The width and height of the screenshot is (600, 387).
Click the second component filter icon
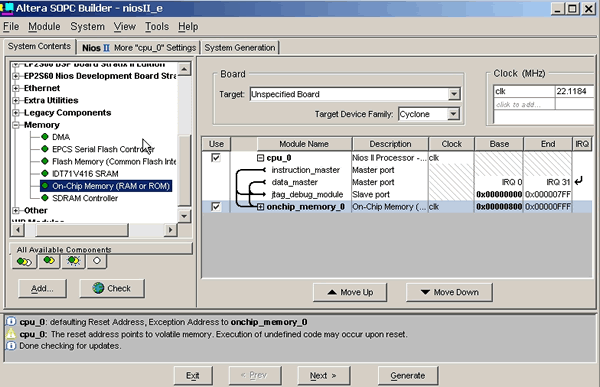pos(49,261)
